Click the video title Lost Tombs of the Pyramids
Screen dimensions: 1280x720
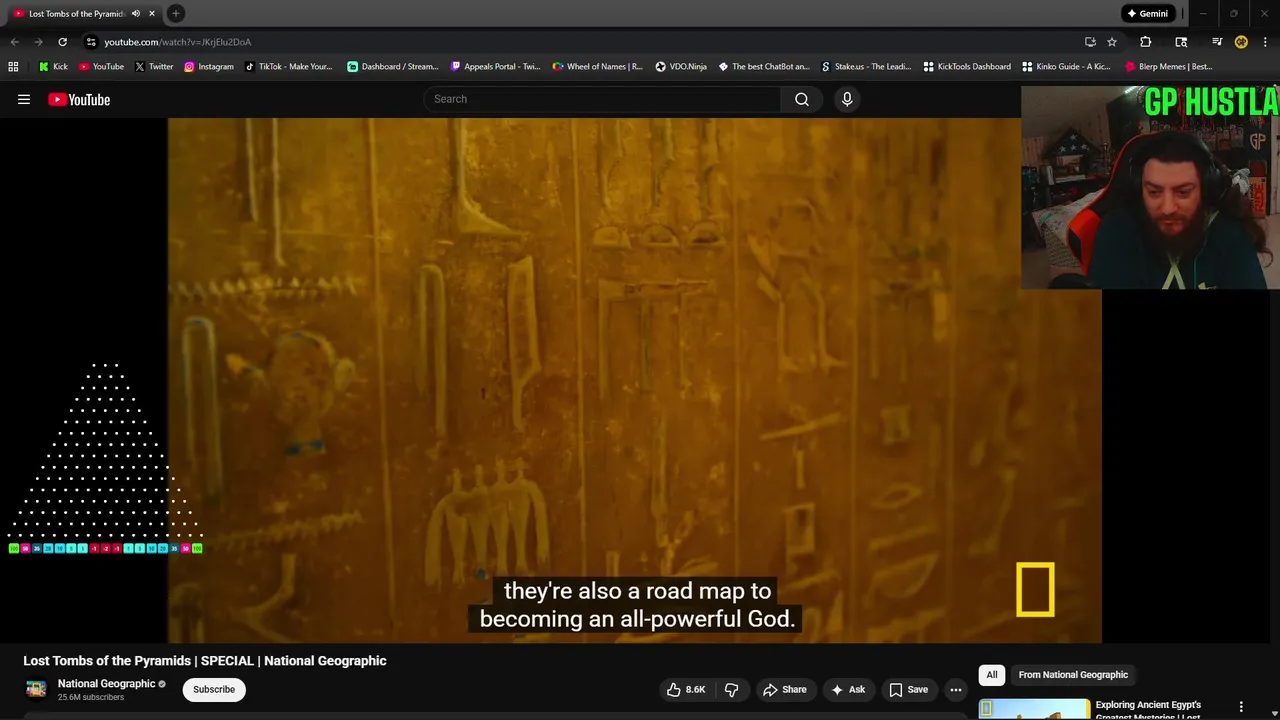coord(205,661)
